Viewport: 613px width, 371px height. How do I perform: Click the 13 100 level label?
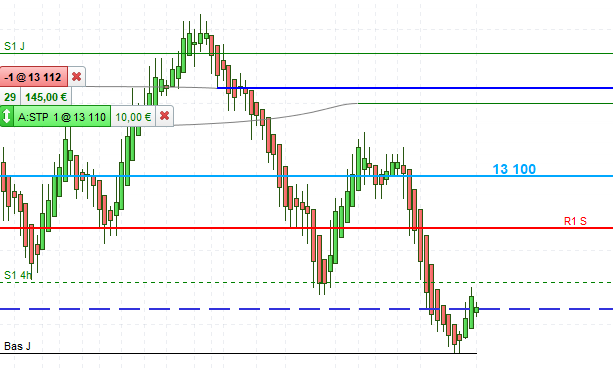pyautogui.click(x=514, y=169)
